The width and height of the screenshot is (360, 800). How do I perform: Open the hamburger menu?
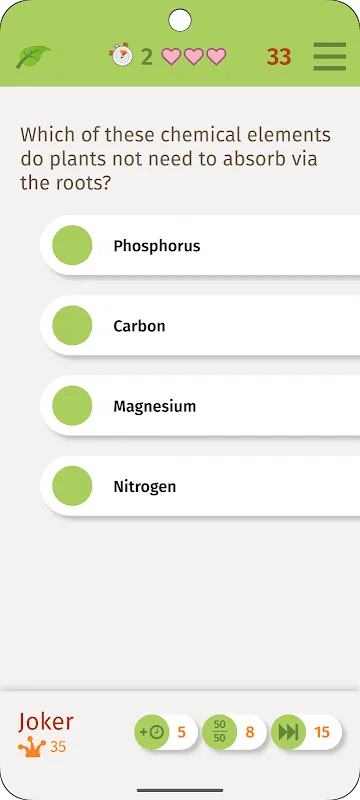pos(329,57)
